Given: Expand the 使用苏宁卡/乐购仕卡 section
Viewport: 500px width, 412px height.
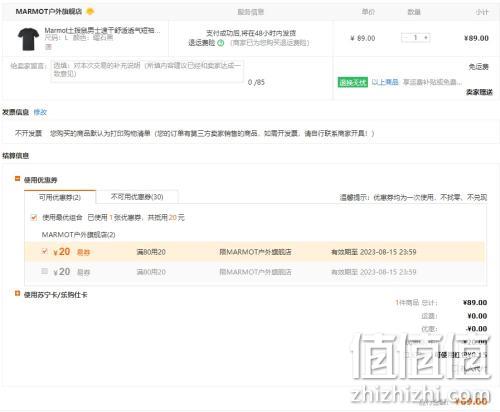Looking at the screenshot, I should [18, 293].
